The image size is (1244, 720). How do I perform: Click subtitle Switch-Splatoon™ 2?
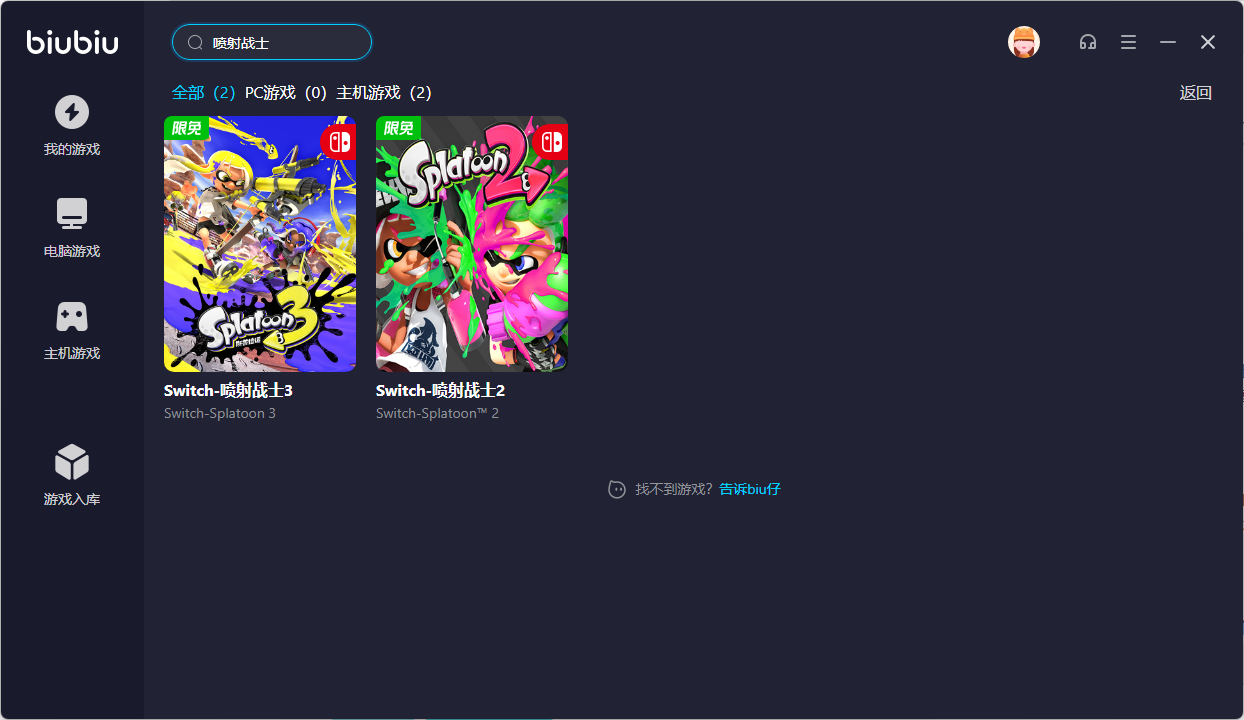pos(437,414)
